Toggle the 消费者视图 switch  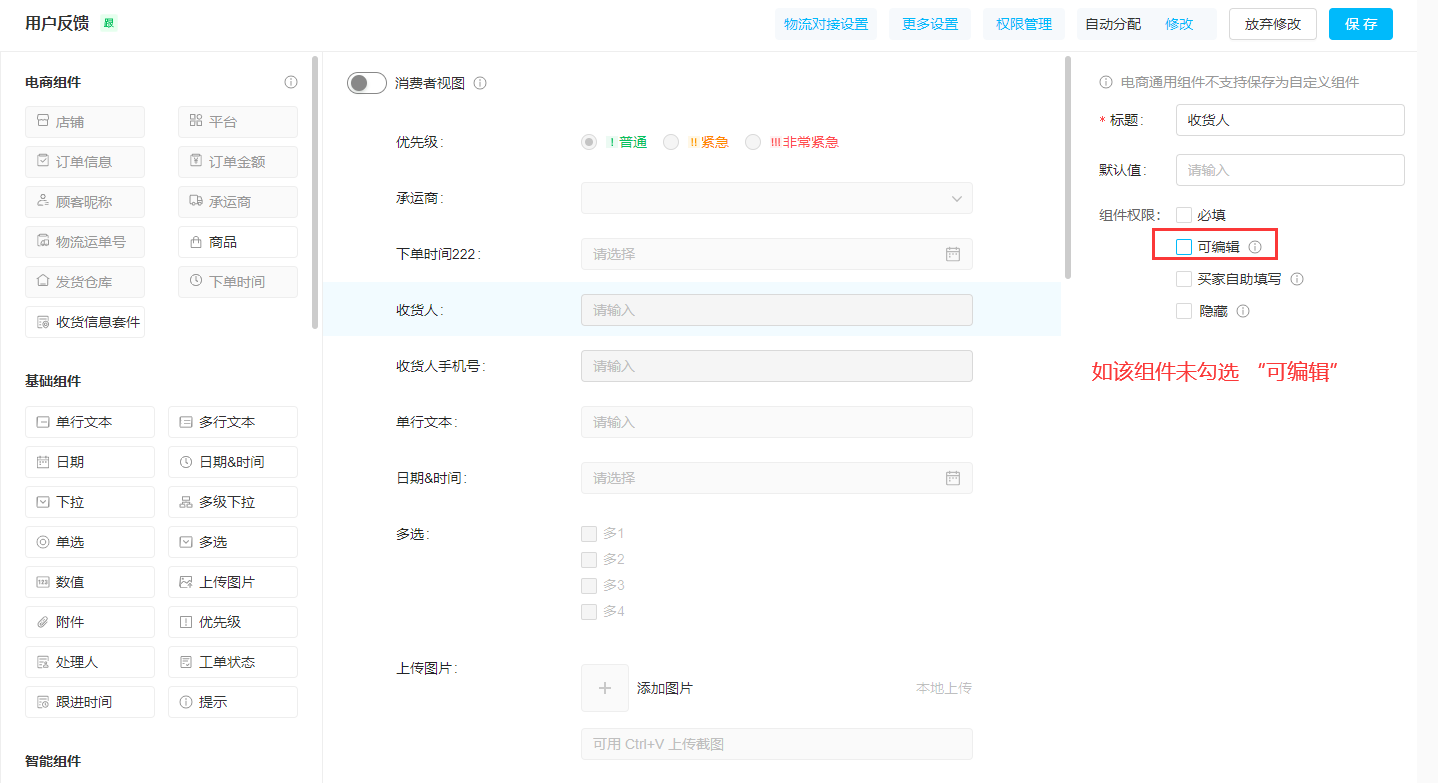[367, 83]
